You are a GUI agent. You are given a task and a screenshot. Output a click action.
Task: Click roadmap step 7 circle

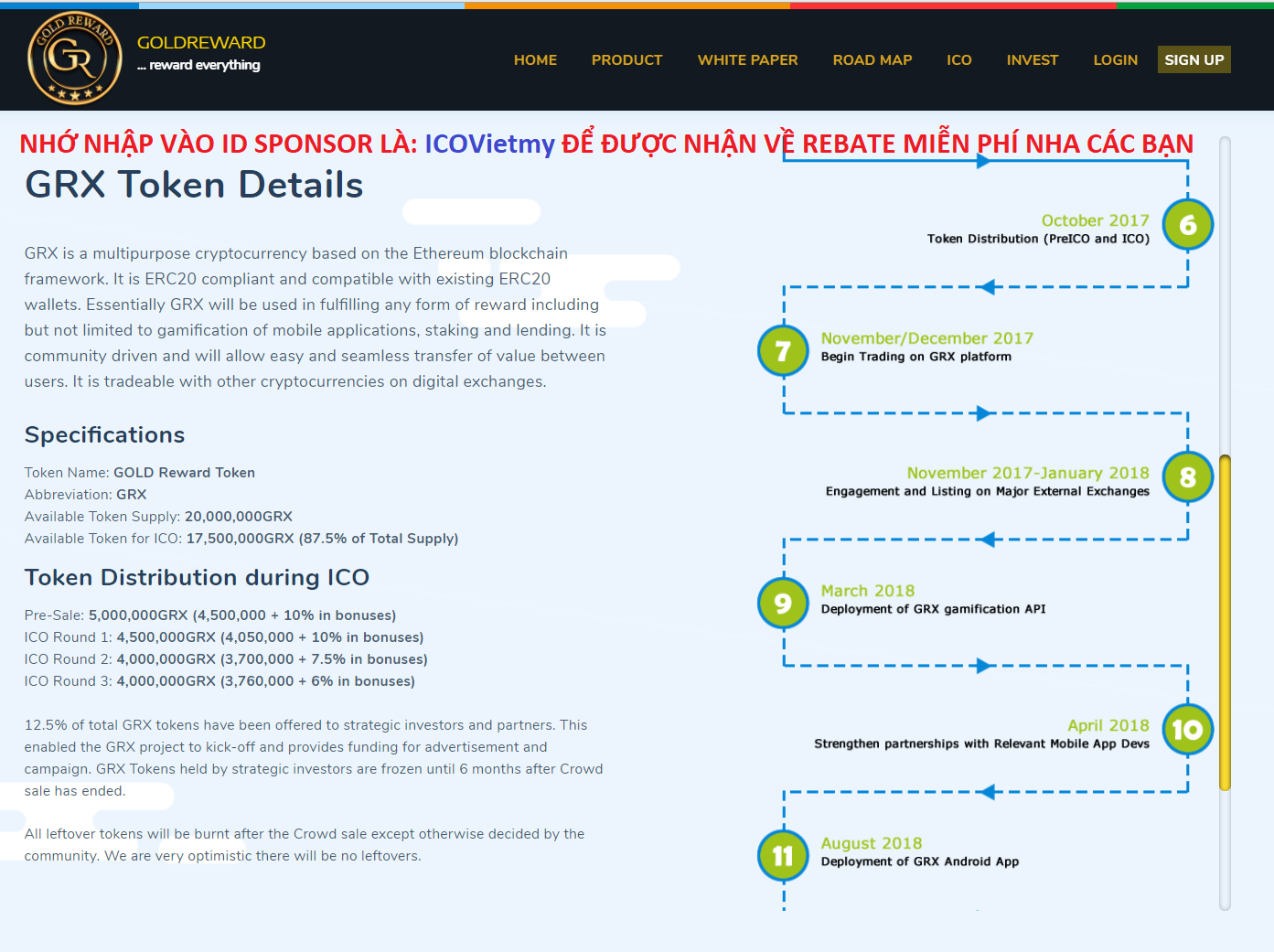tap(783, 351)
